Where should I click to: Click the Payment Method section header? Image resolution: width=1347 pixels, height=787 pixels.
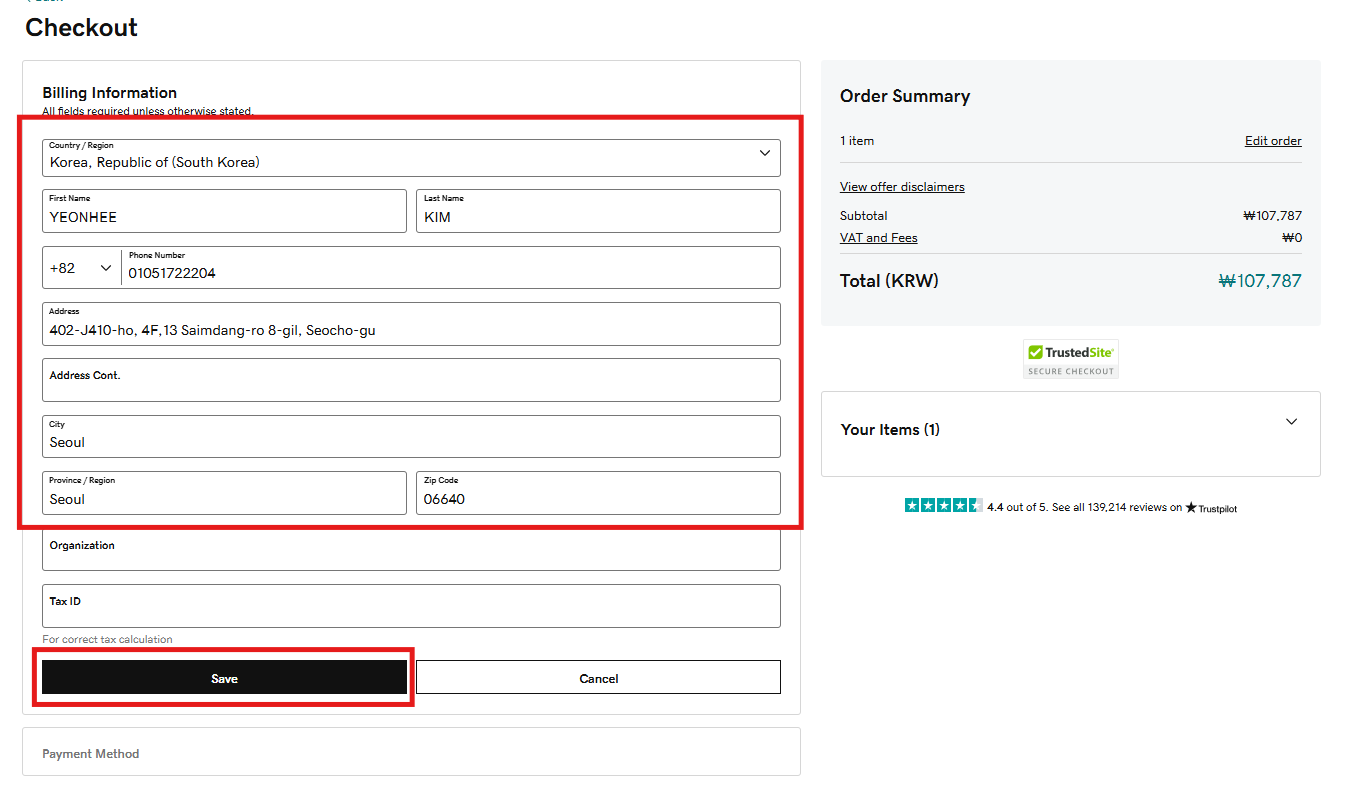coord(91,754)
